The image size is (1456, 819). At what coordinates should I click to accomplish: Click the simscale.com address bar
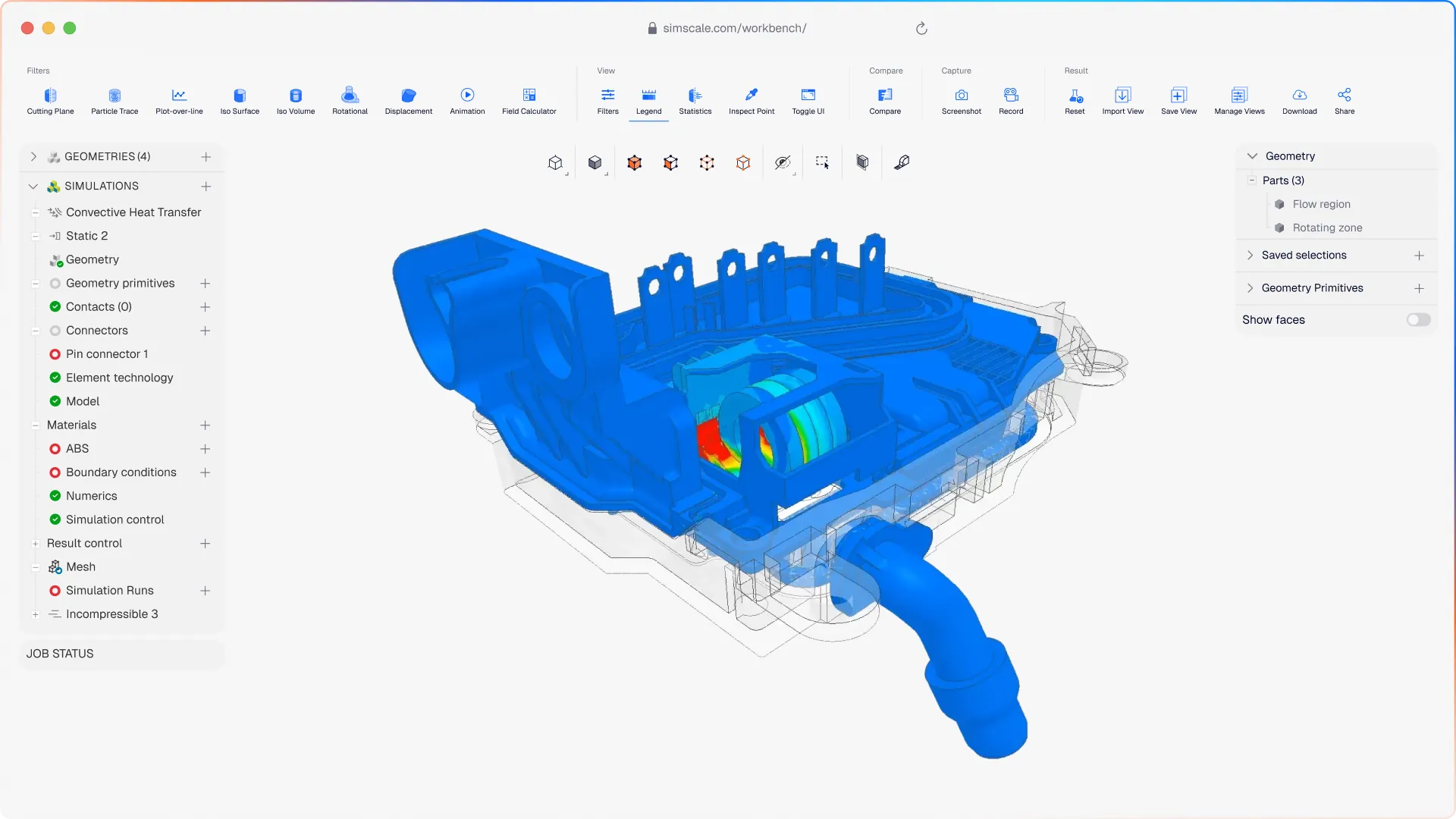(734, 28)
